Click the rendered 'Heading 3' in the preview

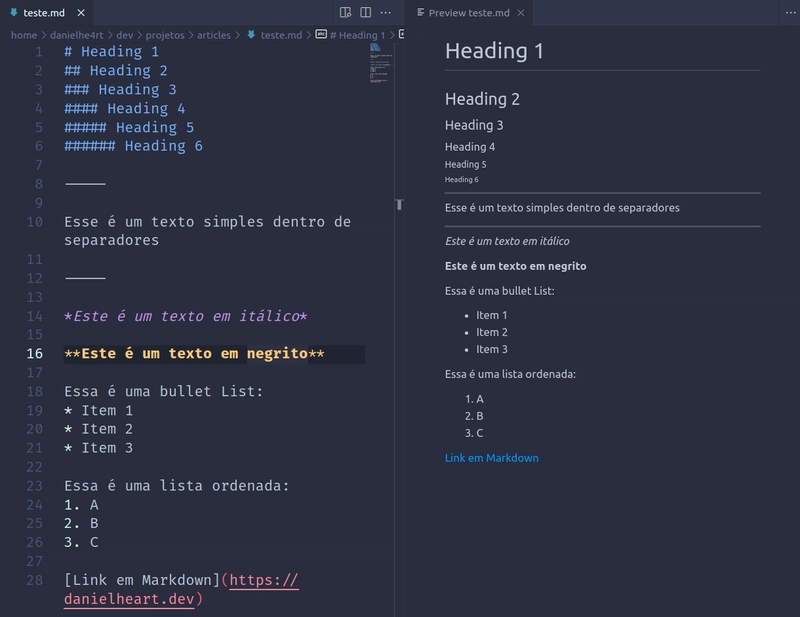(474, 125)
